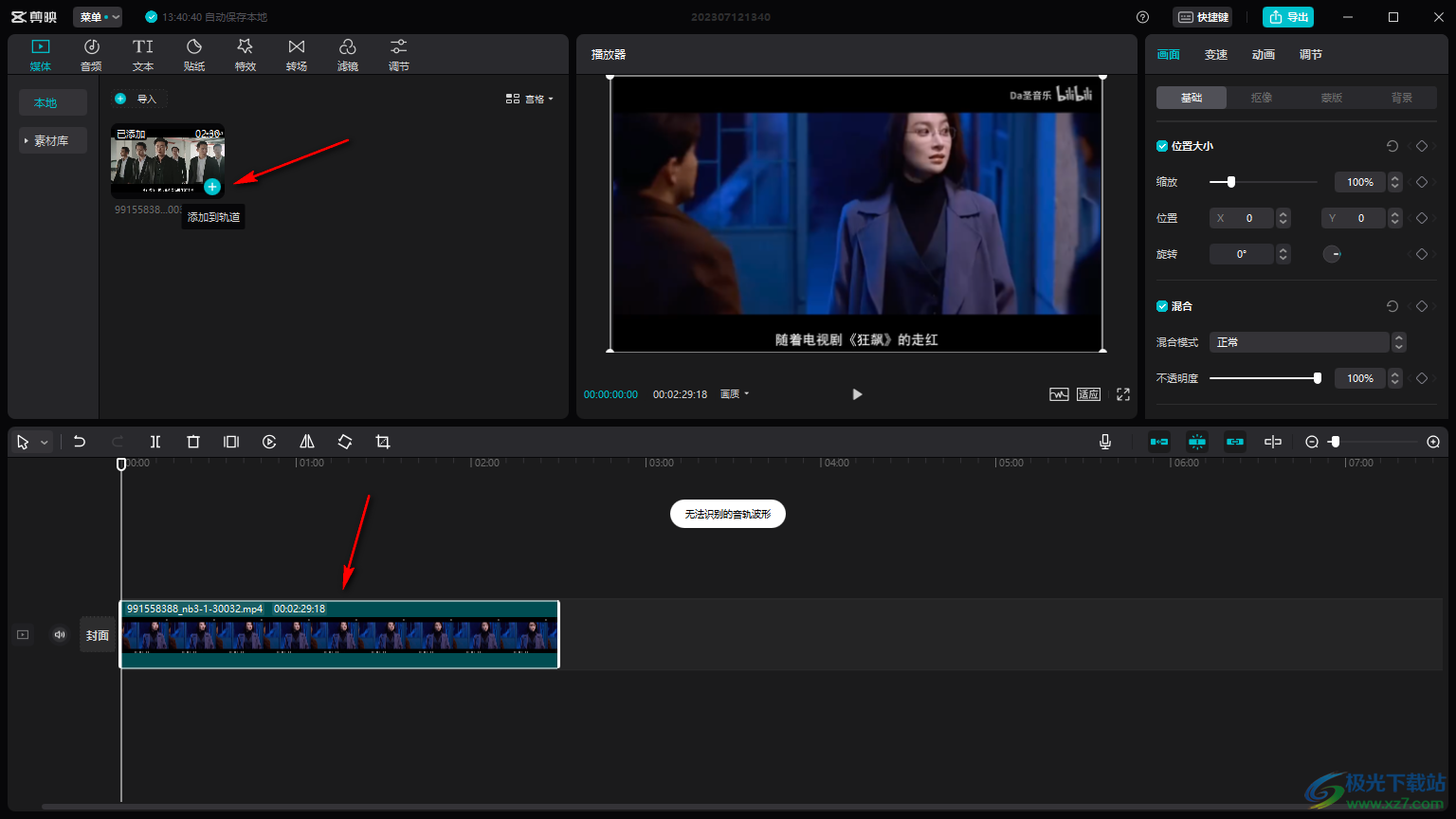Open the 调节 adjustment panel in top toolbar
This screenshot has height=819, width=1456.
pyautogui.click(x=399, y=55)
